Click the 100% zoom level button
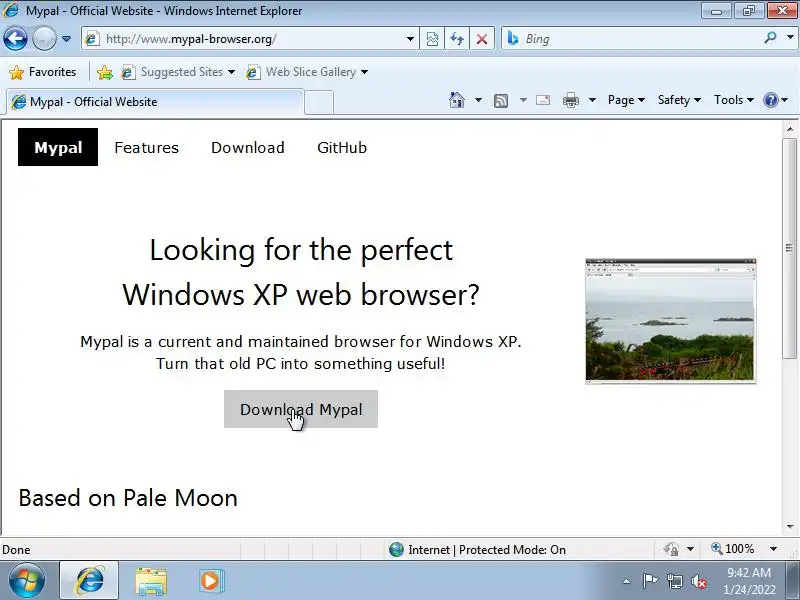Image resolution: width=800 pixels, height=600 pixels. (733, 549)
